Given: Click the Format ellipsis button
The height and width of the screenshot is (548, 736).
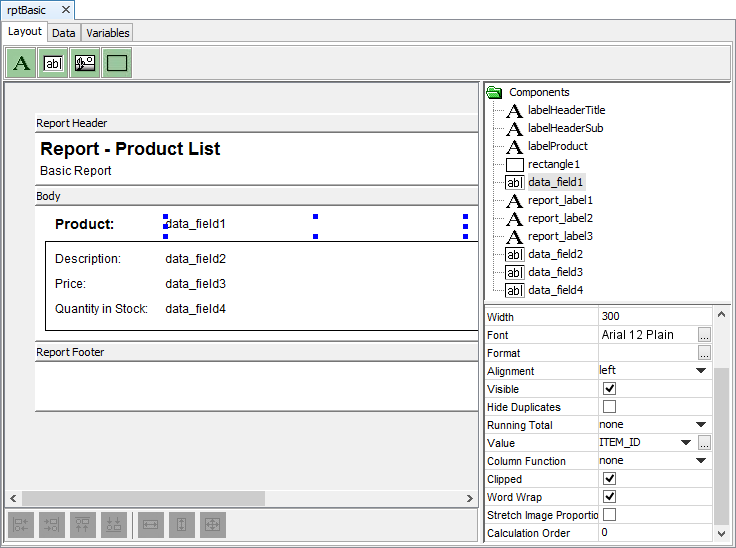Looking at the screenshot, I should click(x=704, y=353).
